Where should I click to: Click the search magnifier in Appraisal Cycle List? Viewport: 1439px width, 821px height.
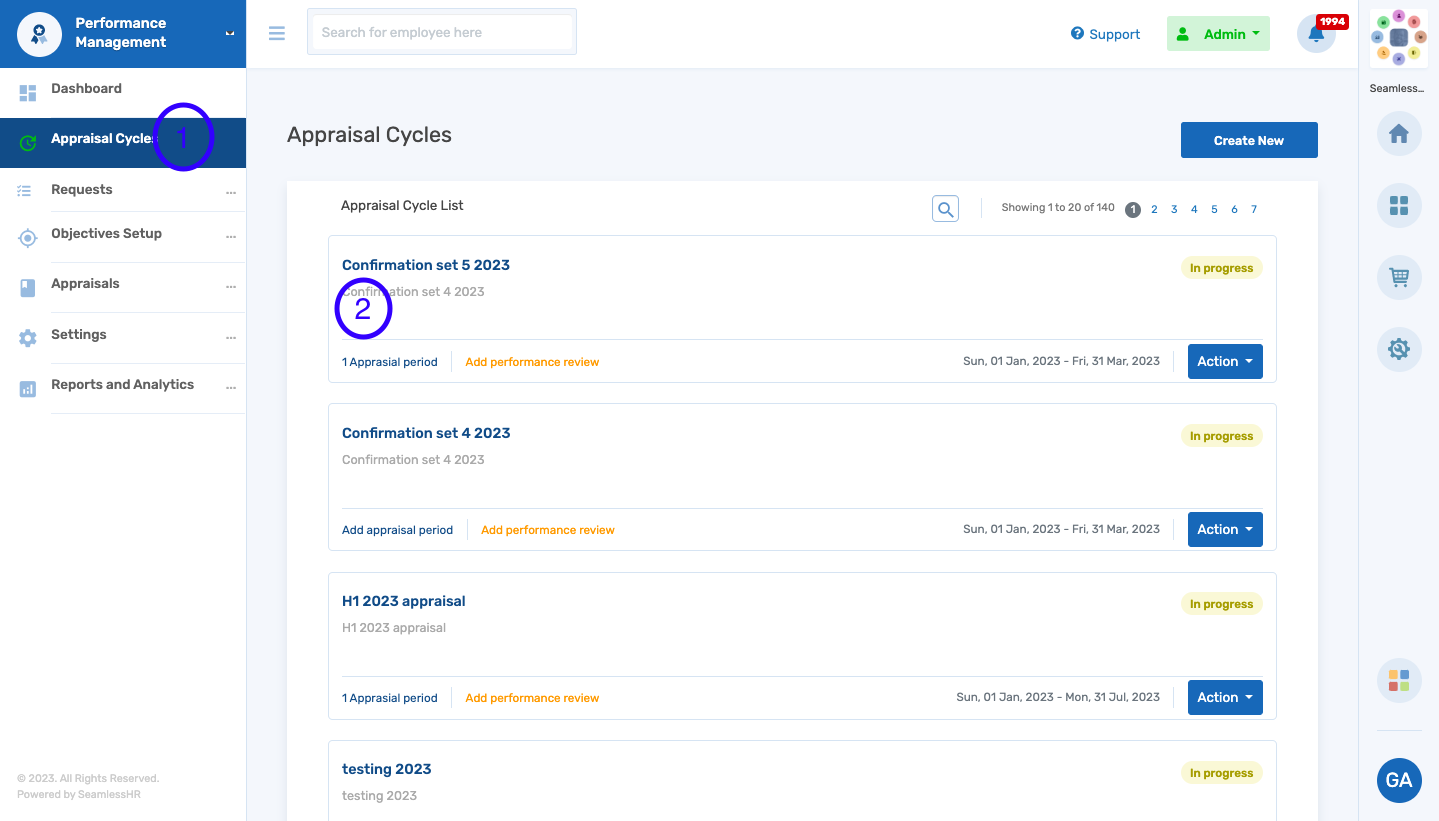coord(945,208)
